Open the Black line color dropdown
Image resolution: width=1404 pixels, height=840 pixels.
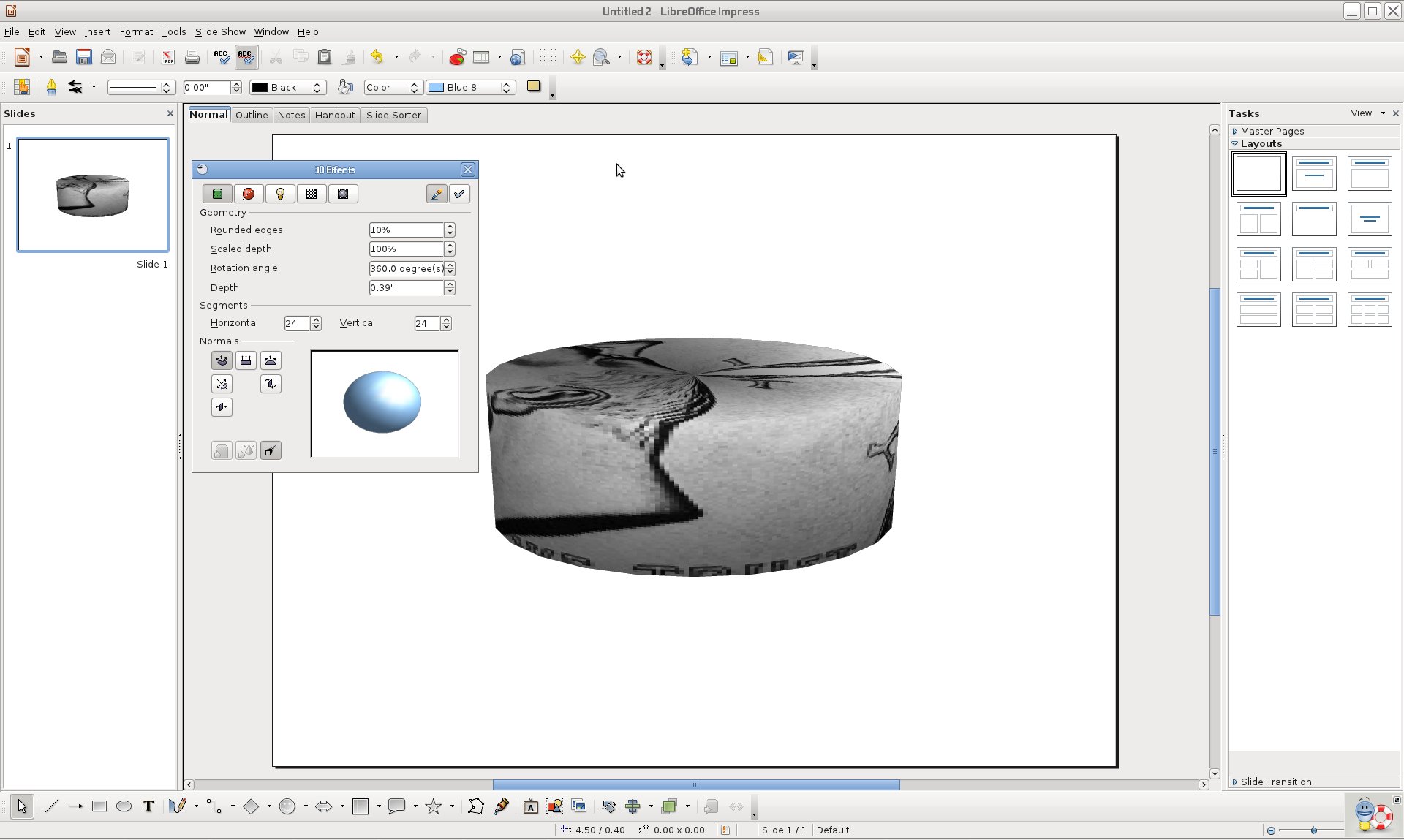pos(287,87)
